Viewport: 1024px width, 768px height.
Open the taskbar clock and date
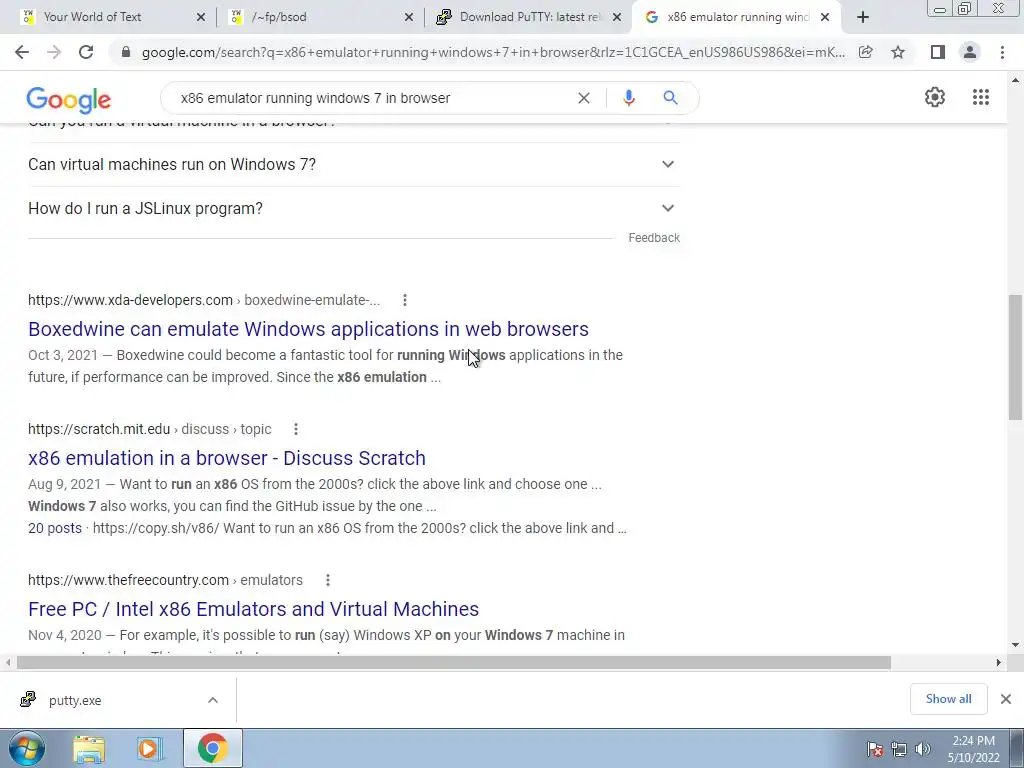(x=973, y=749)
